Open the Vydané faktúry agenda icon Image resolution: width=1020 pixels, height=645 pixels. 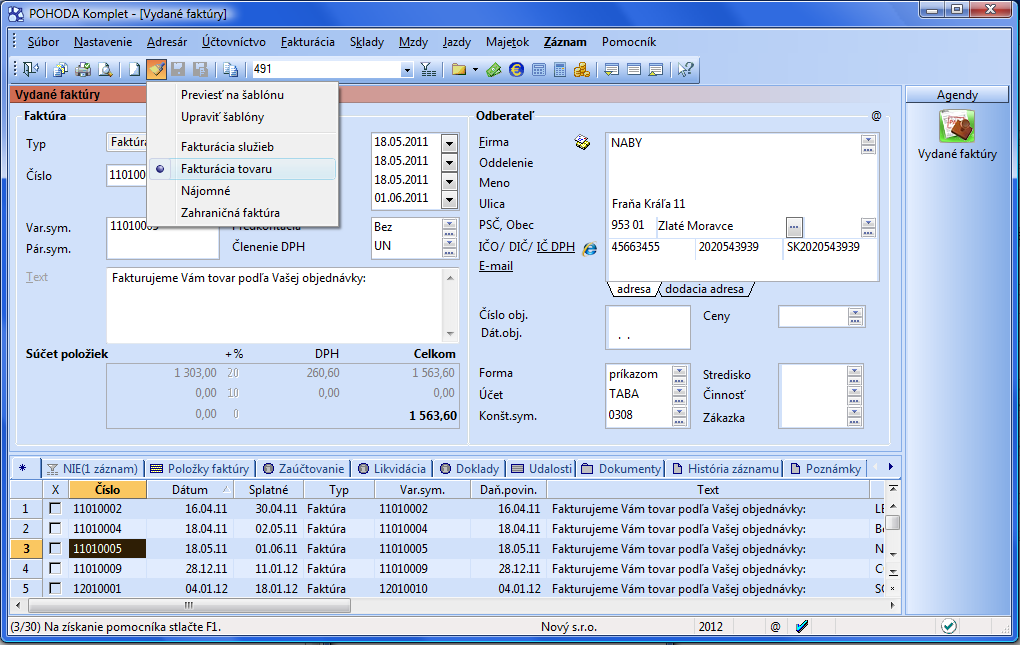[956, 125]
